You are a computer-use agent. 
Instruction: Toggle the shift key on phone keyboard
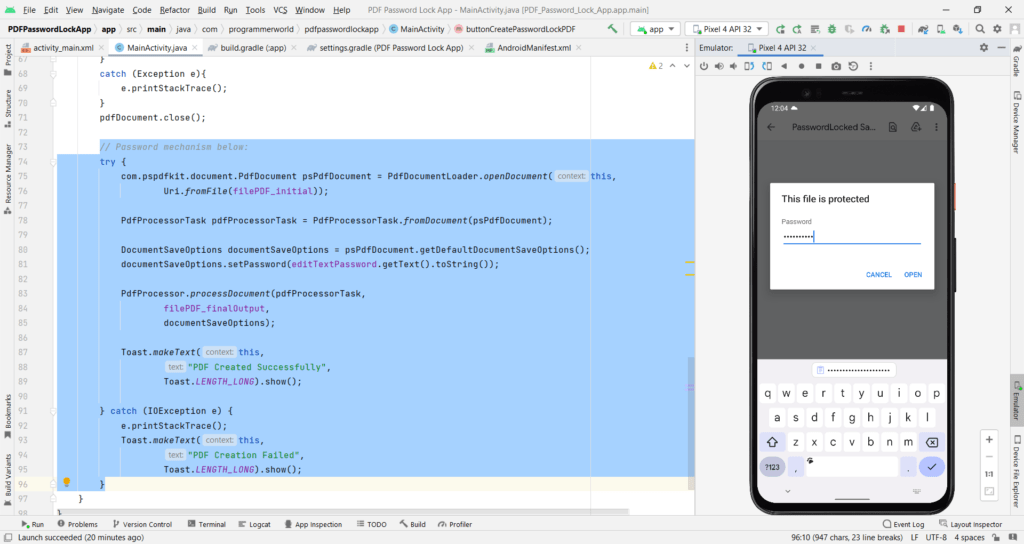[x=772, y=442]
